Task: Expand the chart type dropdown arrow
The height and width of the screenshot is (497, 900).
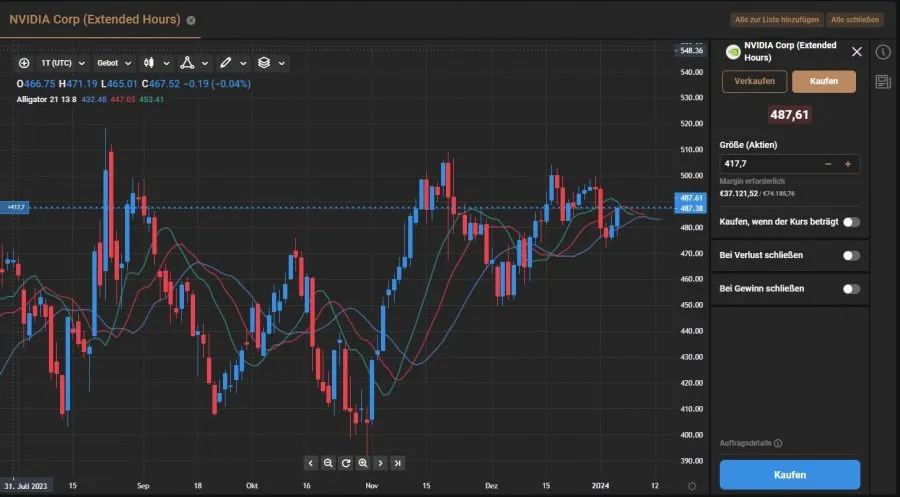Action: pos(166,64)
